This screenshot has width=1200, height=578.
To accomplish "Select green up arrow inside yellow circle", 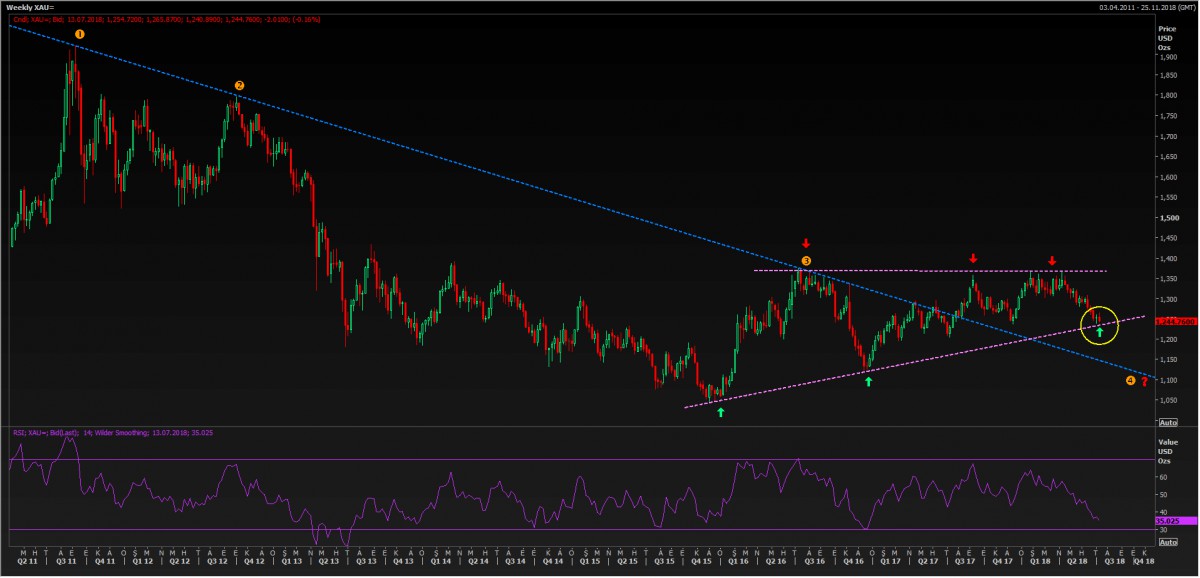I will 1100,331.
